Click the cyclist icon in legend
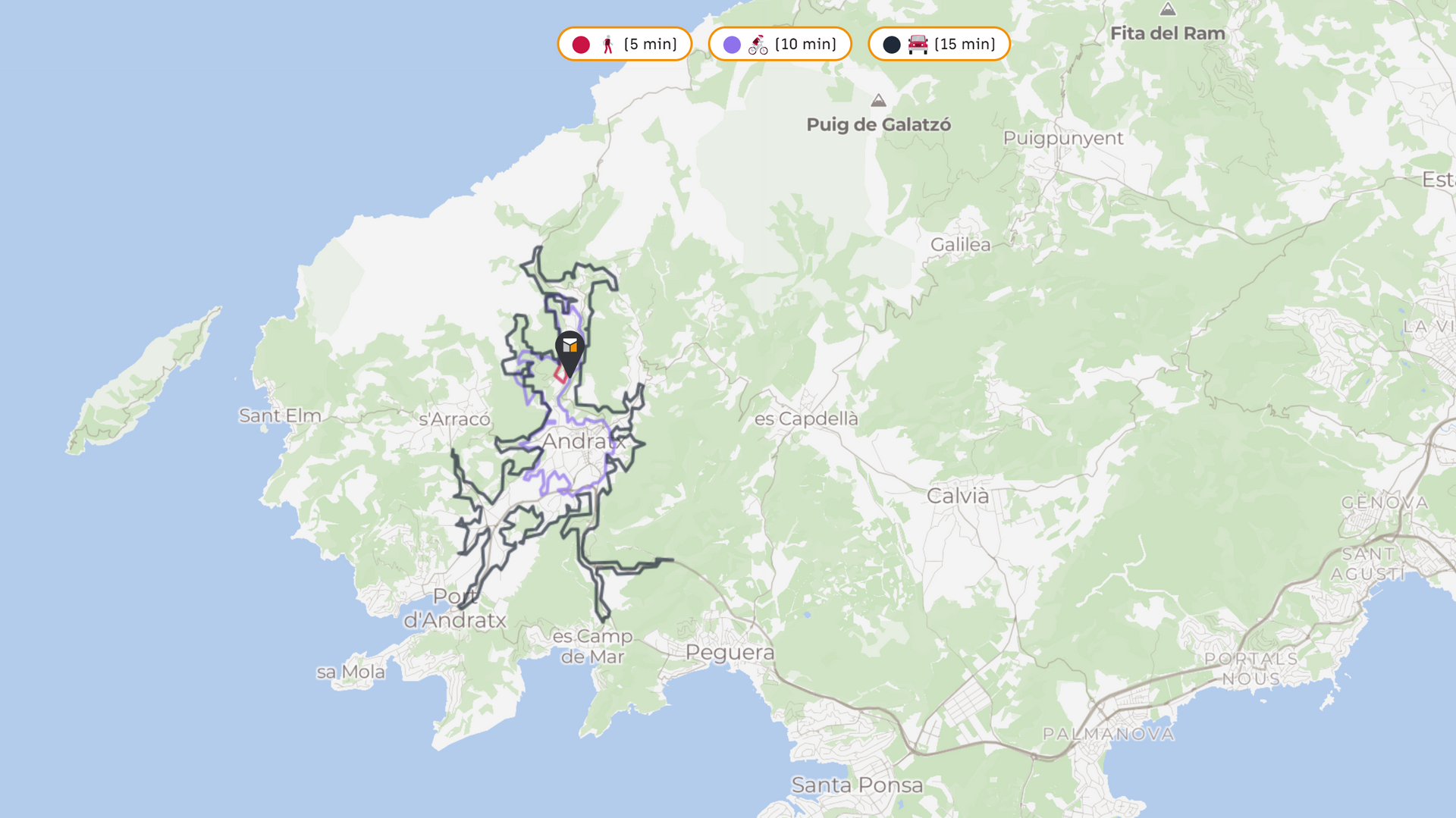The height and width of the screenshot is (818, 1456). [758, 45]
